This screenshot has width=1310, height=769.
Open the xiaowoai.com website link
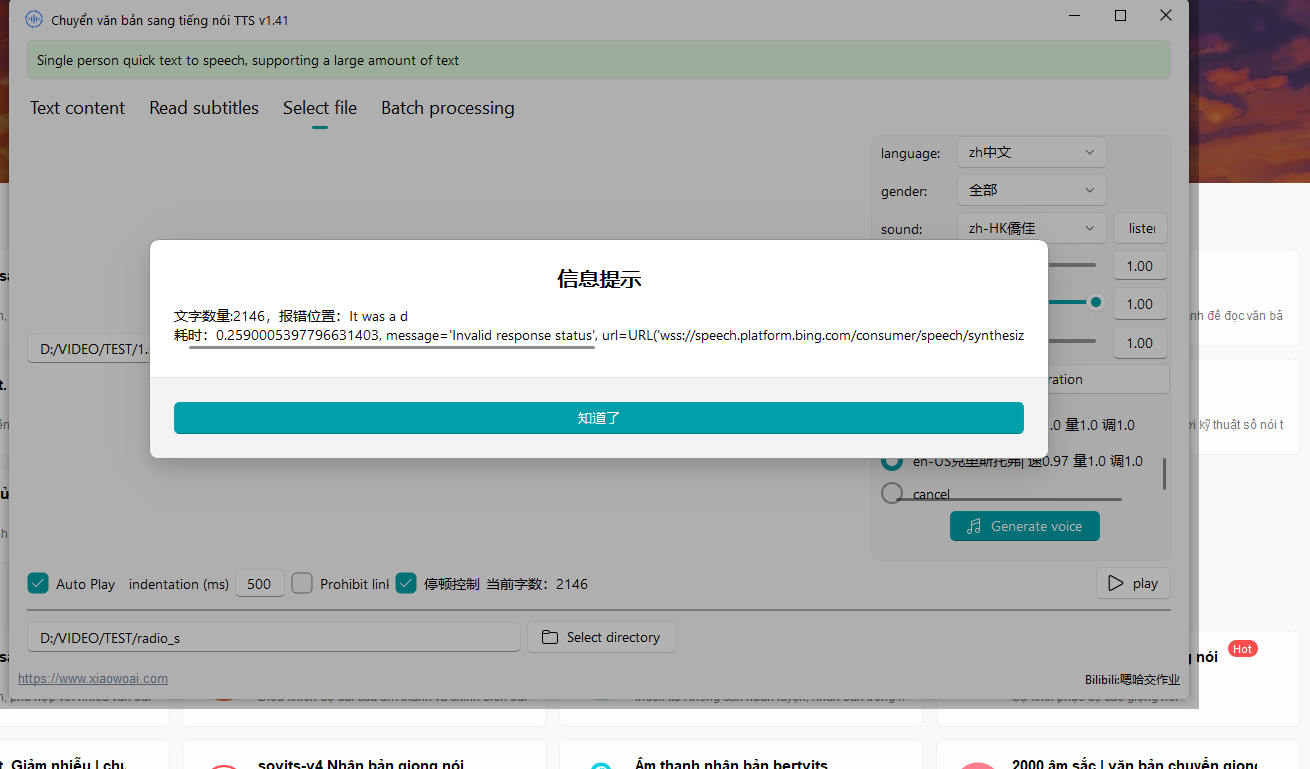point(93,678)
